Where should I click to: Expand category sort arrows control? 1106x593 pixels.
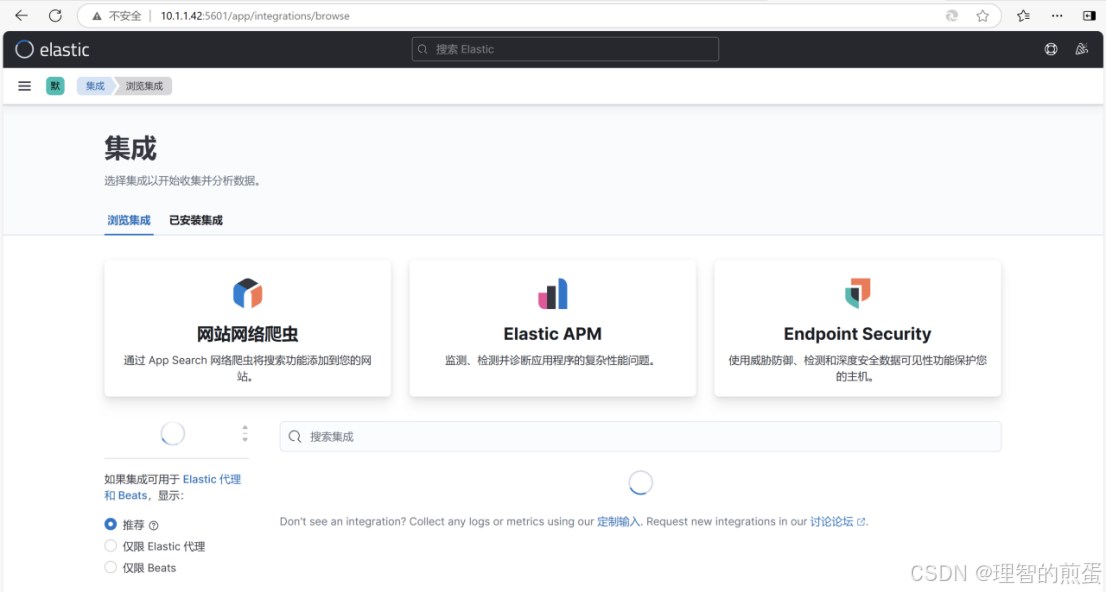click(245, 434)
